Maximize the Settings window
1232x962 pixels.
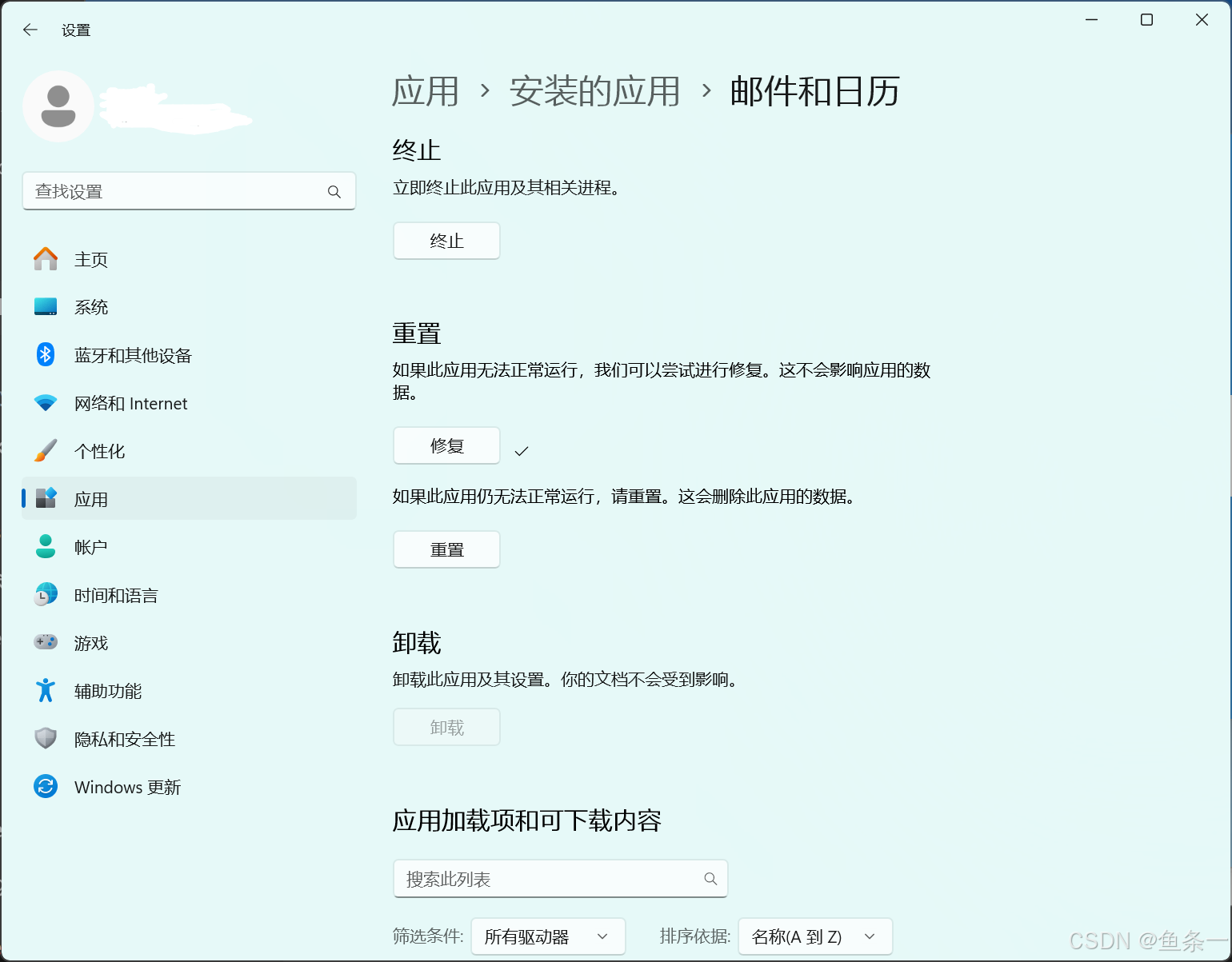coord(1146,20)
